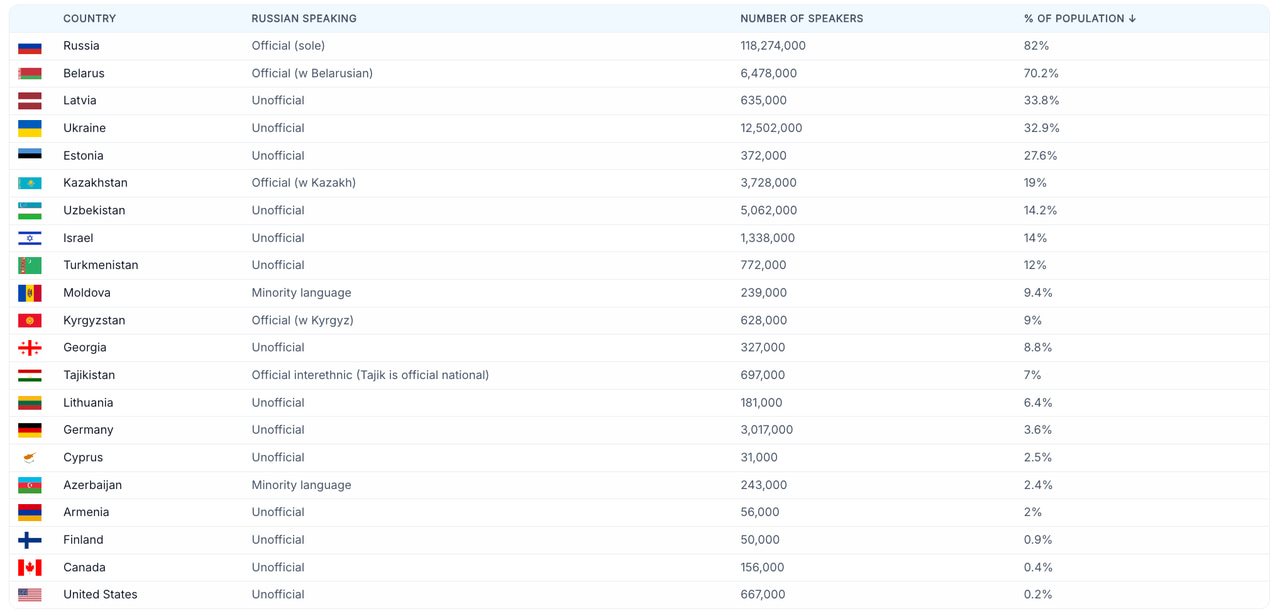Click the Kyrgyzstan flag icon
This screenshot has width=1280, height=616.
point(30,321)
